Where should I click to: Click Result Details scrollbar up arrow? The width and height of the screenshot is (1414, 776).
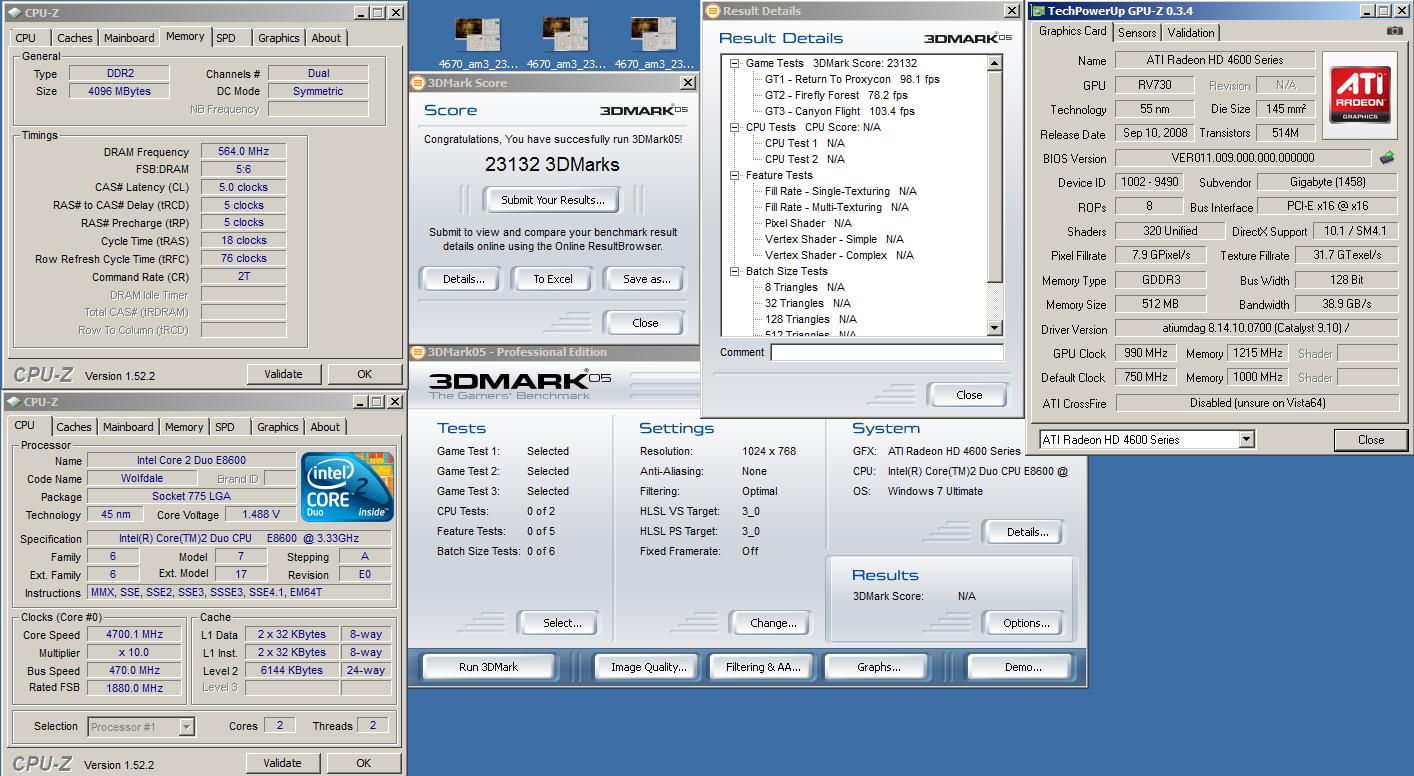(x=994, y=64)
